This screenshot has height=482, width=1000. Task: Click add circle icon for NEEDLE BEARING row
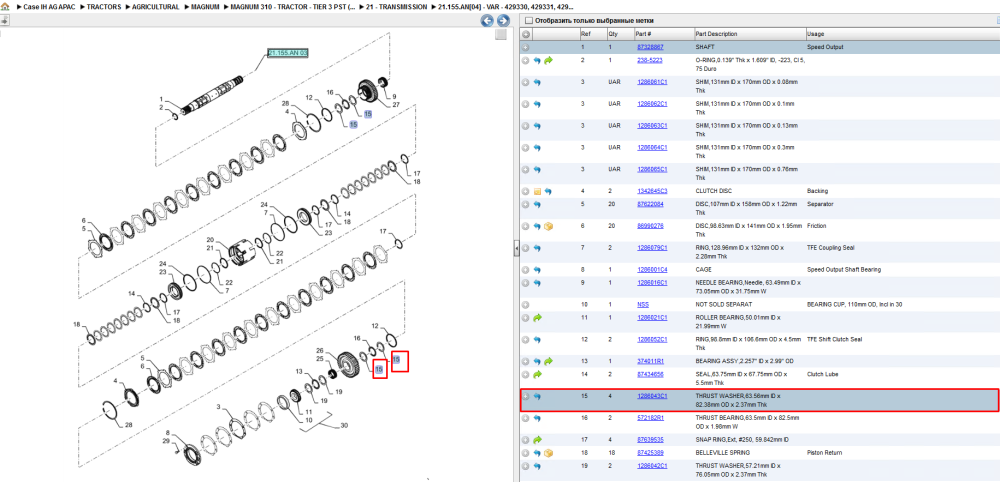[526, 282]
